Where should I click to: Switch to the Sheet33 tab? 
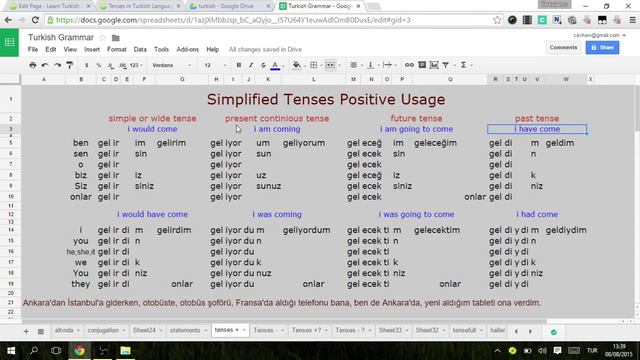[390, 330]
